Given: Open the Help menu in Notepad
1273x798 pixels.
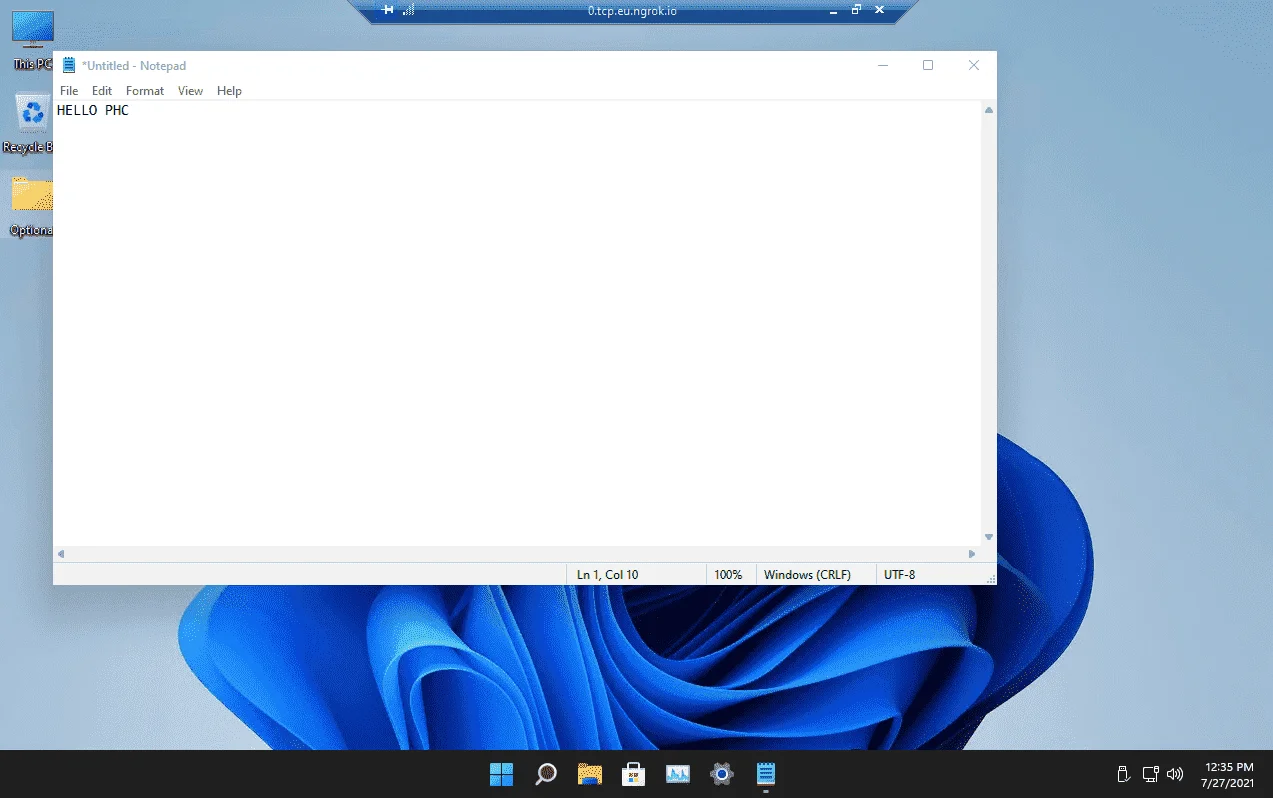Looking at the screenshot, I should click(229, 91).
